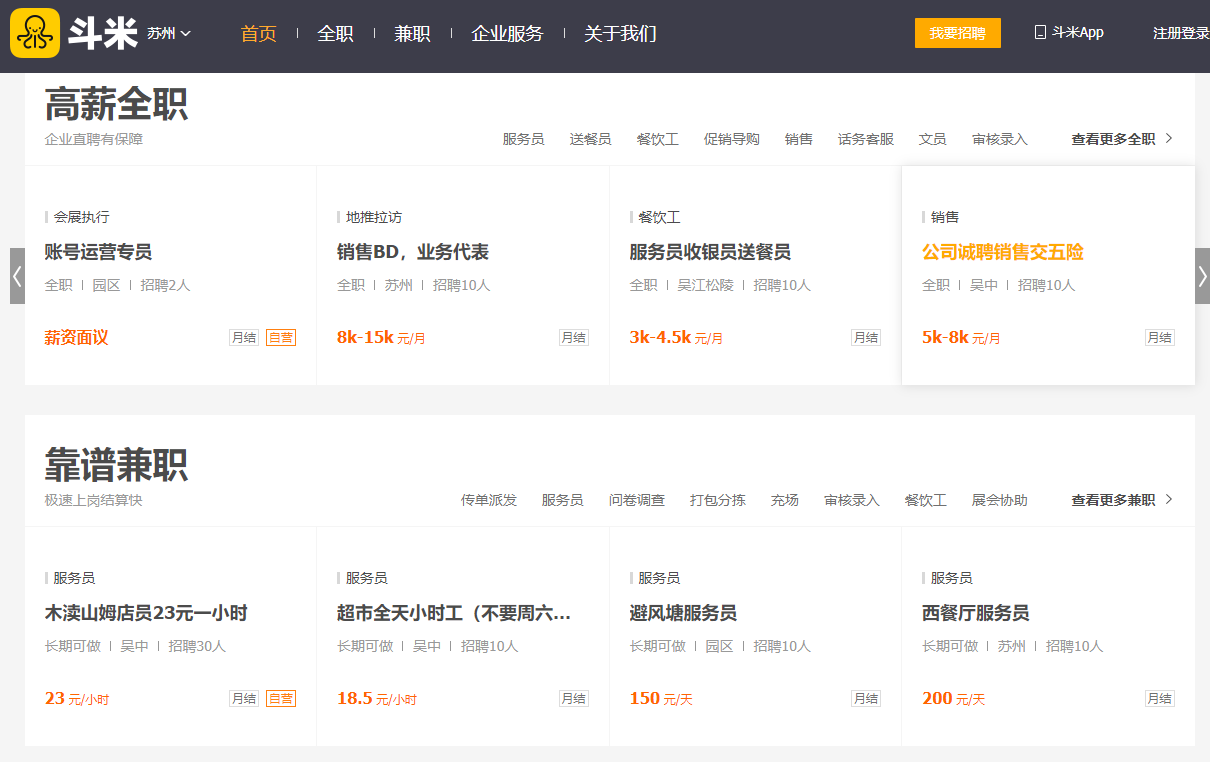Image resolution: width=1210 pixels, height=762 pixels.
Task: Open the 公司诚聘销售交五险 job listing
Action: pos(1002,252)
